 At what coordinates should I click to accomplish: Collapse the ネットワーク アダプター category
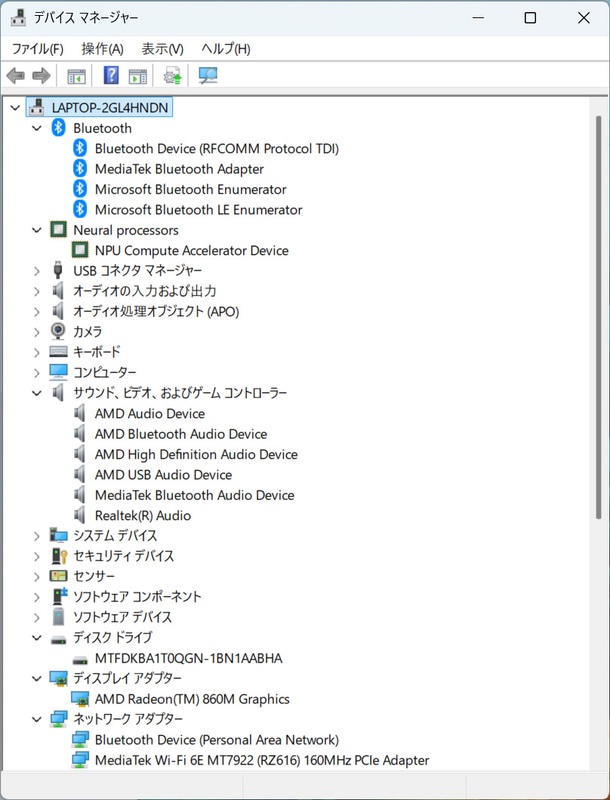pyautogui.click(x=37, y=719)
